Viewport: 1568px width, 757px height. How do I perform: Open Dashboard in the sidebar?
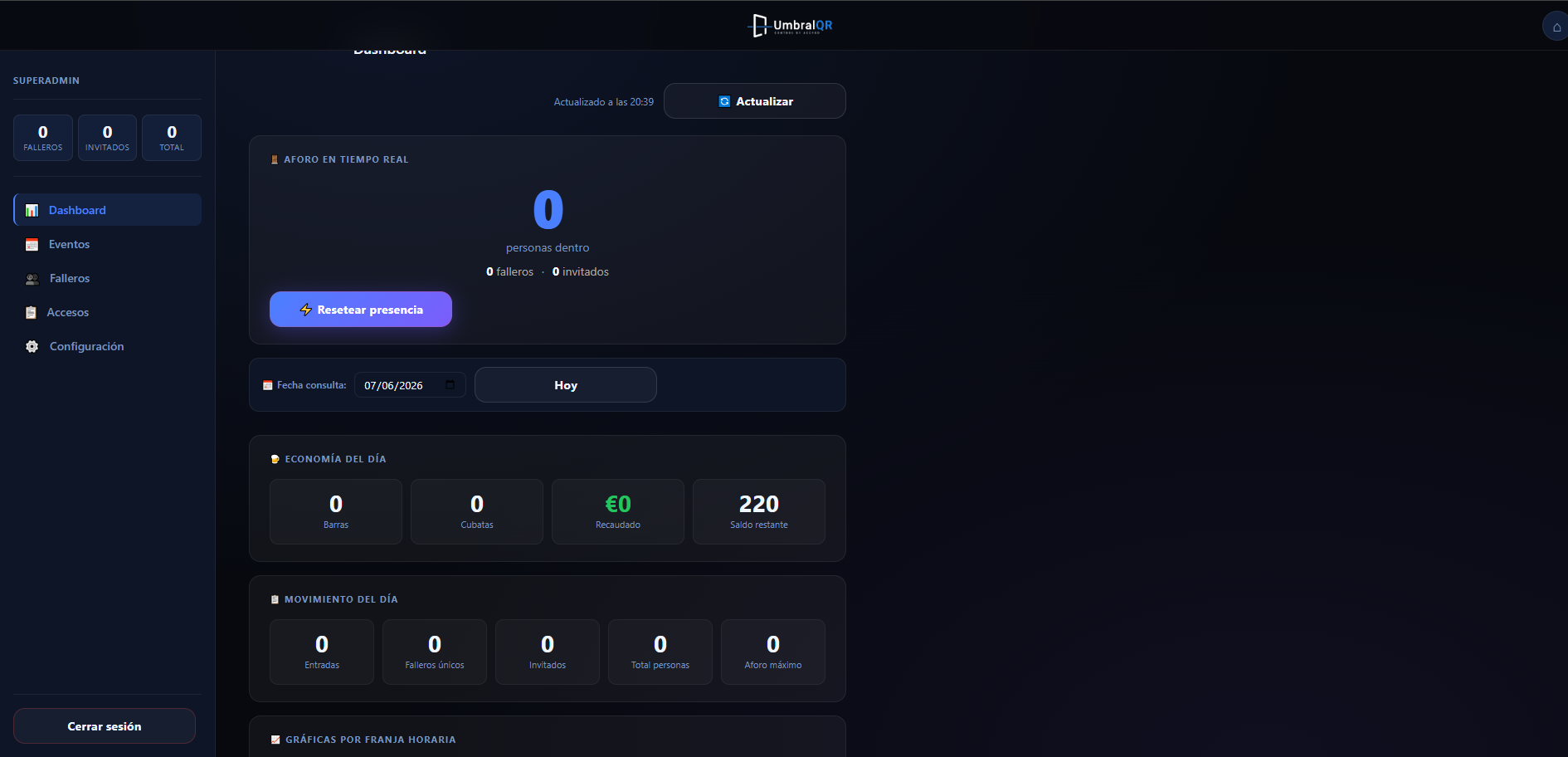coord(108,210)
